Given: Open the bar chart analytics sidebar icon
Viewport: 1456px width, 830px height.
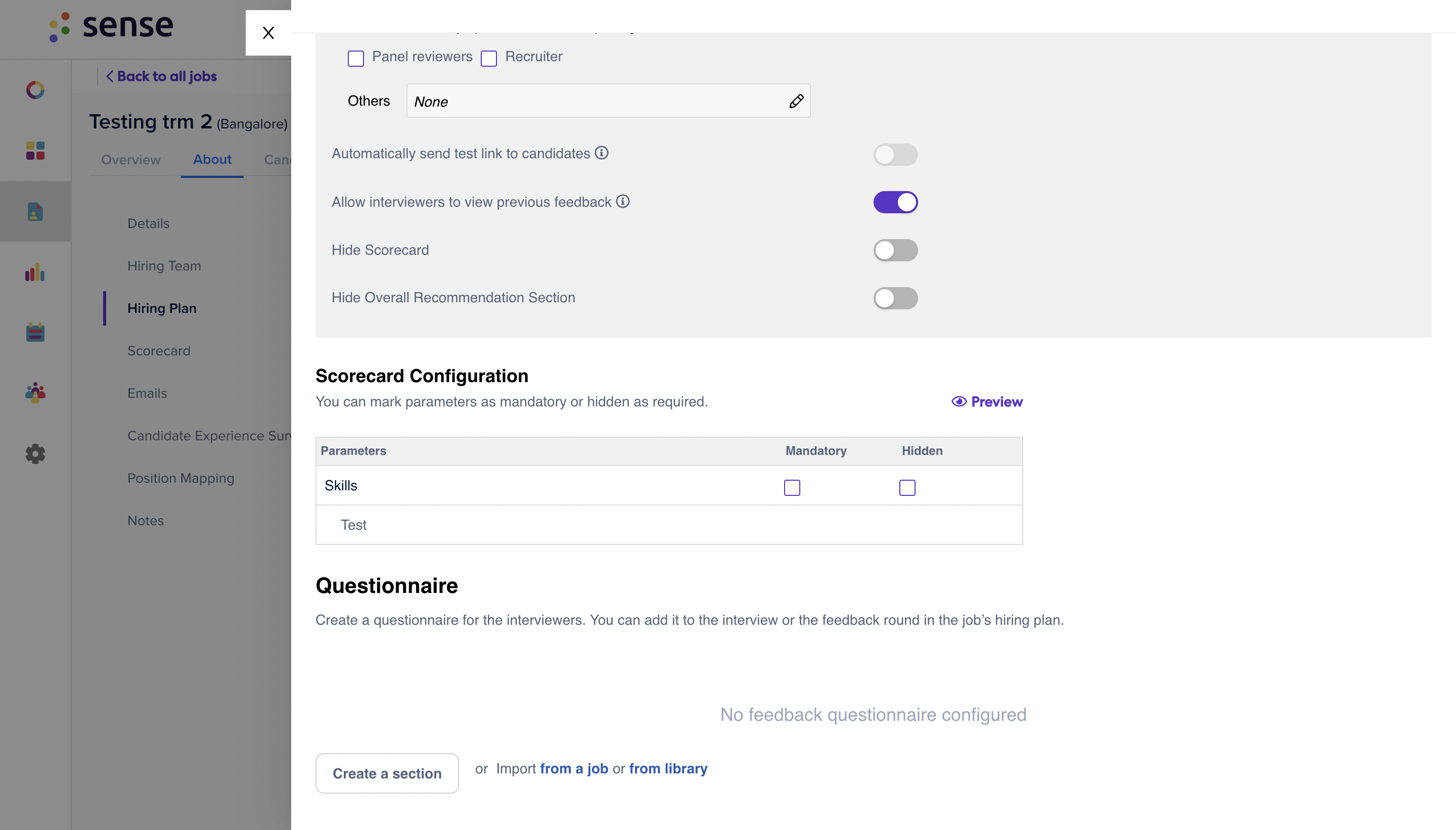Looking at the screenshot, I should [x=35, y=272].
